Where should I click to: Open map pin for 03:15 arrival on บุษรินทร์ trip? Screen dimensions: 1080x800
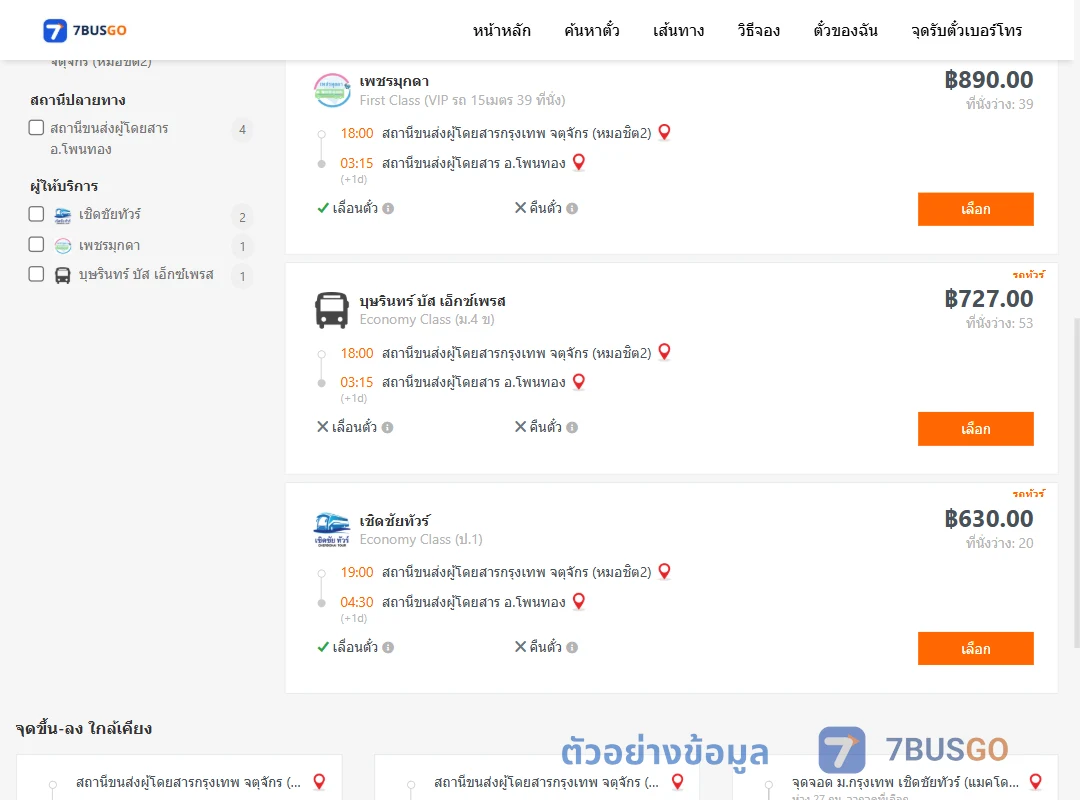pyautogui.click(x=579, y=382)
